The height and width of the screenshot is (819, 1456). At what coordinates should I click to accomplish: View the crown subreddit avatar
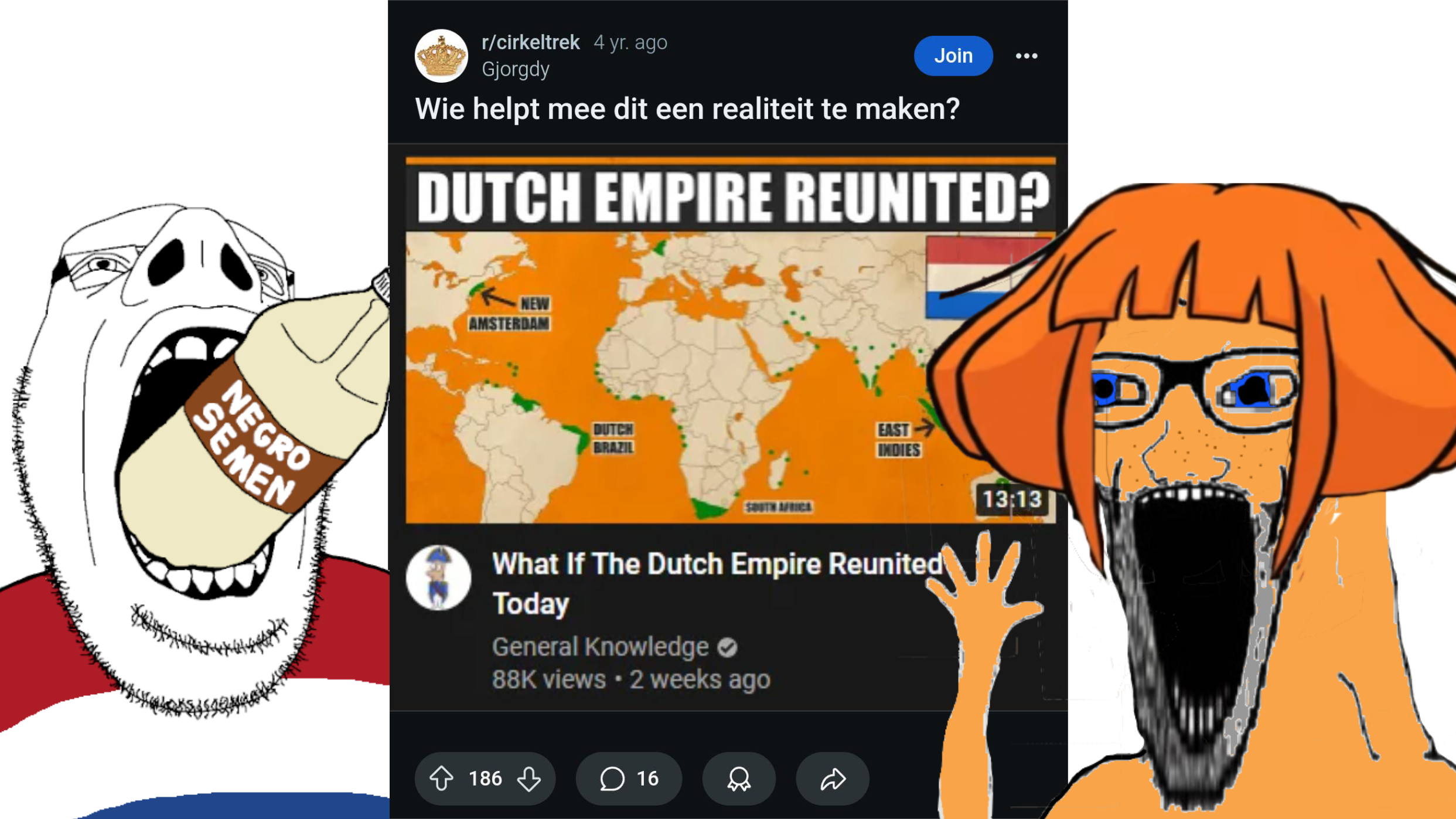(x=441, y=56)
